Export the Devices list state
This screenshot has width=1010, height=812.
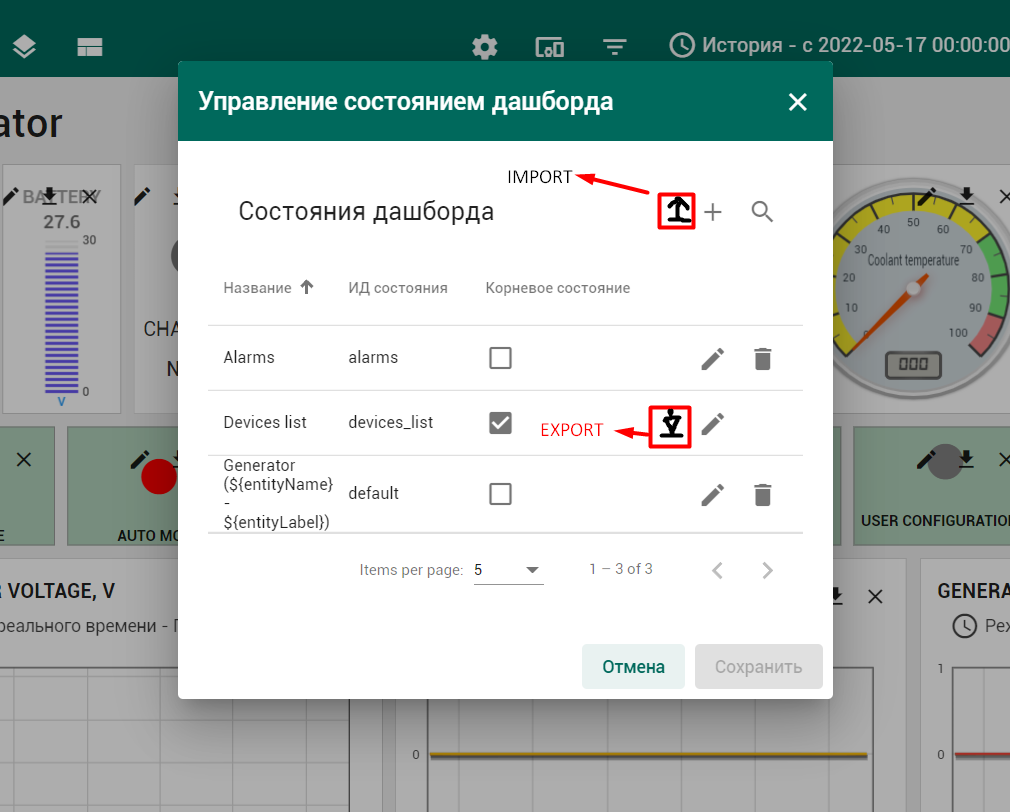click(x=670, y=426)
